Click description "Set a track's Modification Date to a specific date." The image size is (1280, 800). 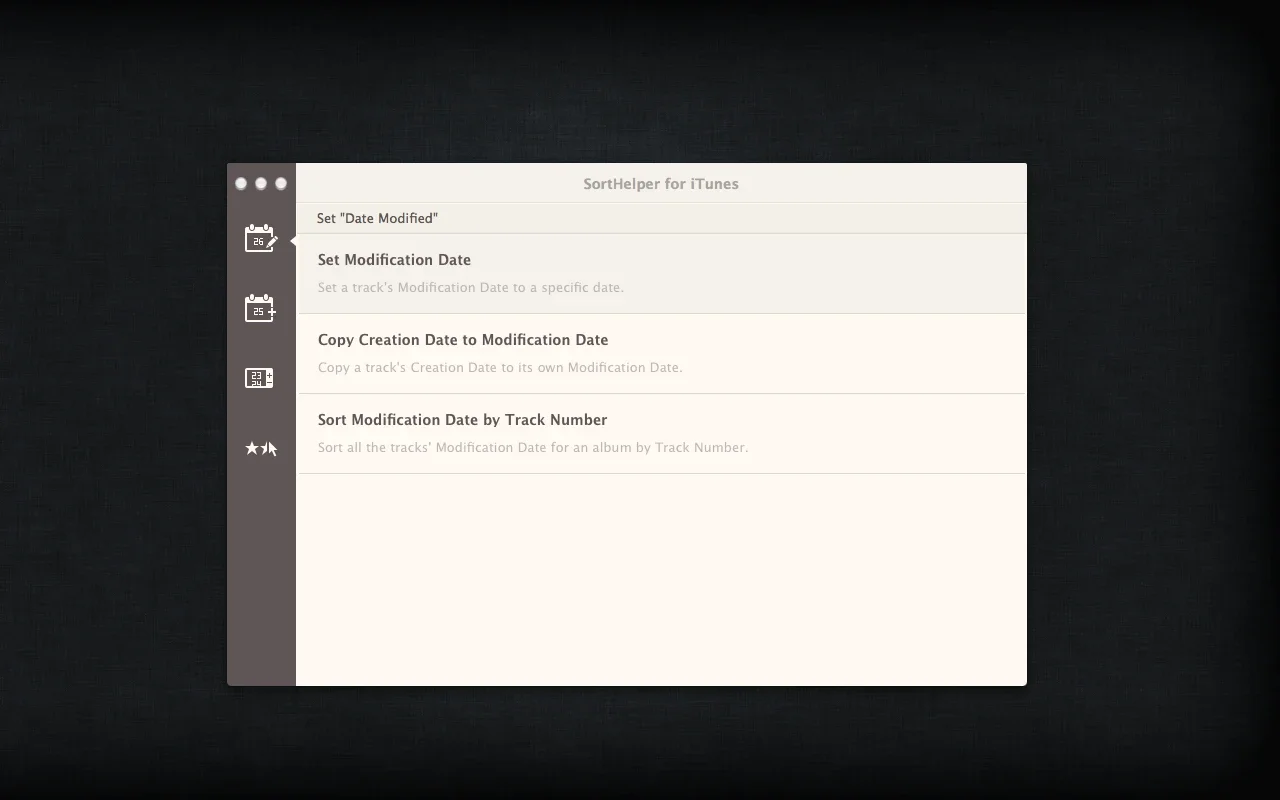(x=471, y=287)
